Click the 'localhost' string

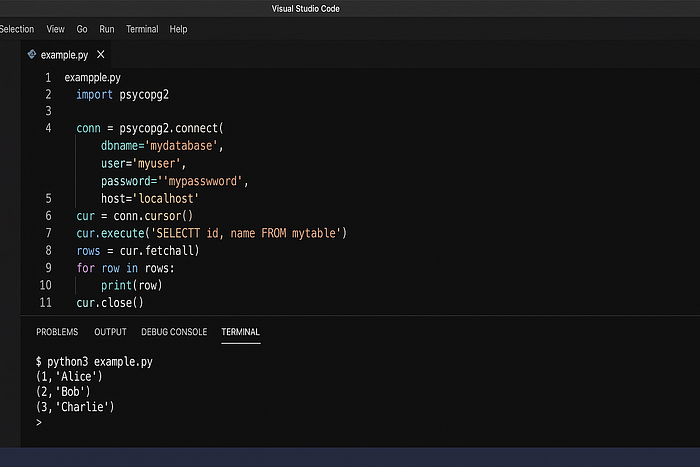click(166, 198)
